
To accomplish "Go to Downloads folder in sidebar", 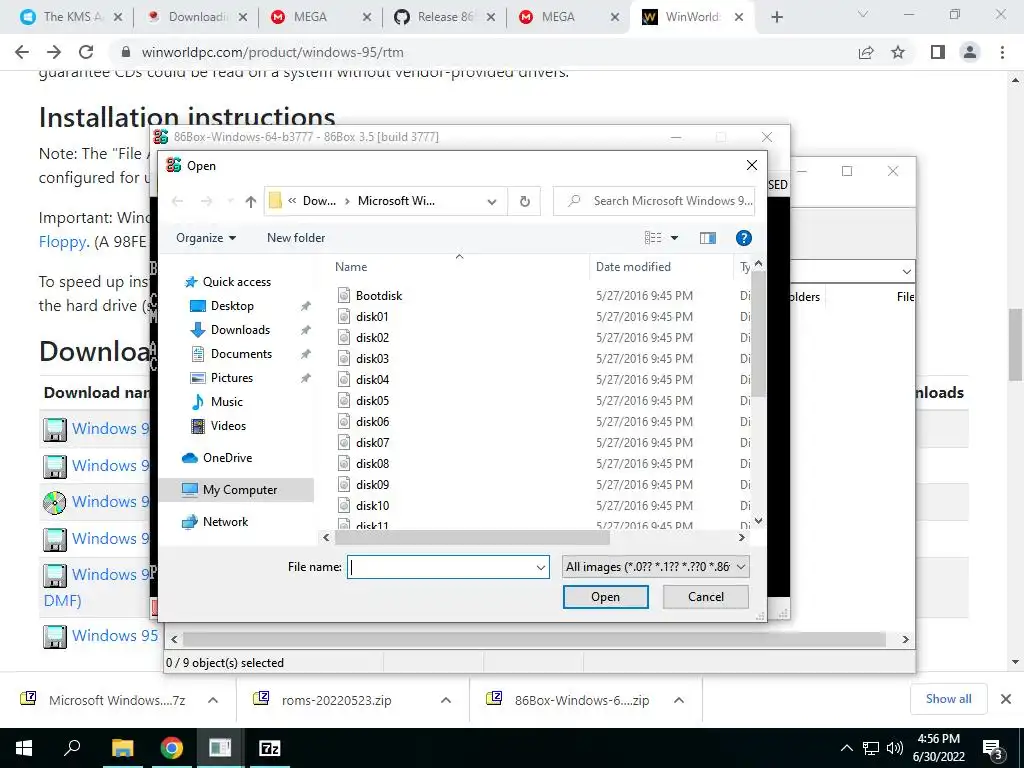I will pos(240,330).
